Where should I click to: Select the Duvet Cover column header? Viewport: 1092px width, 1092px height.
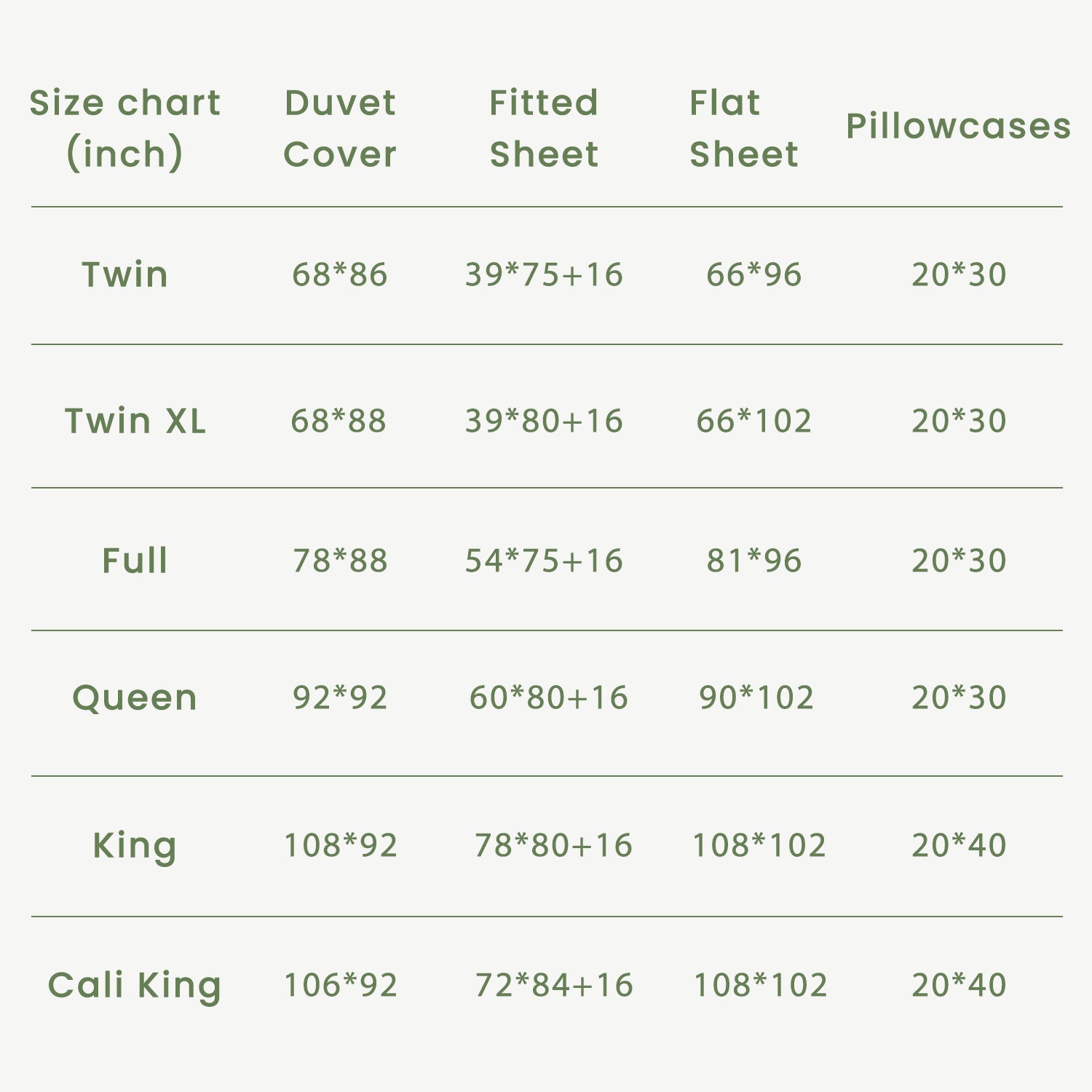(x=340, y=128)
